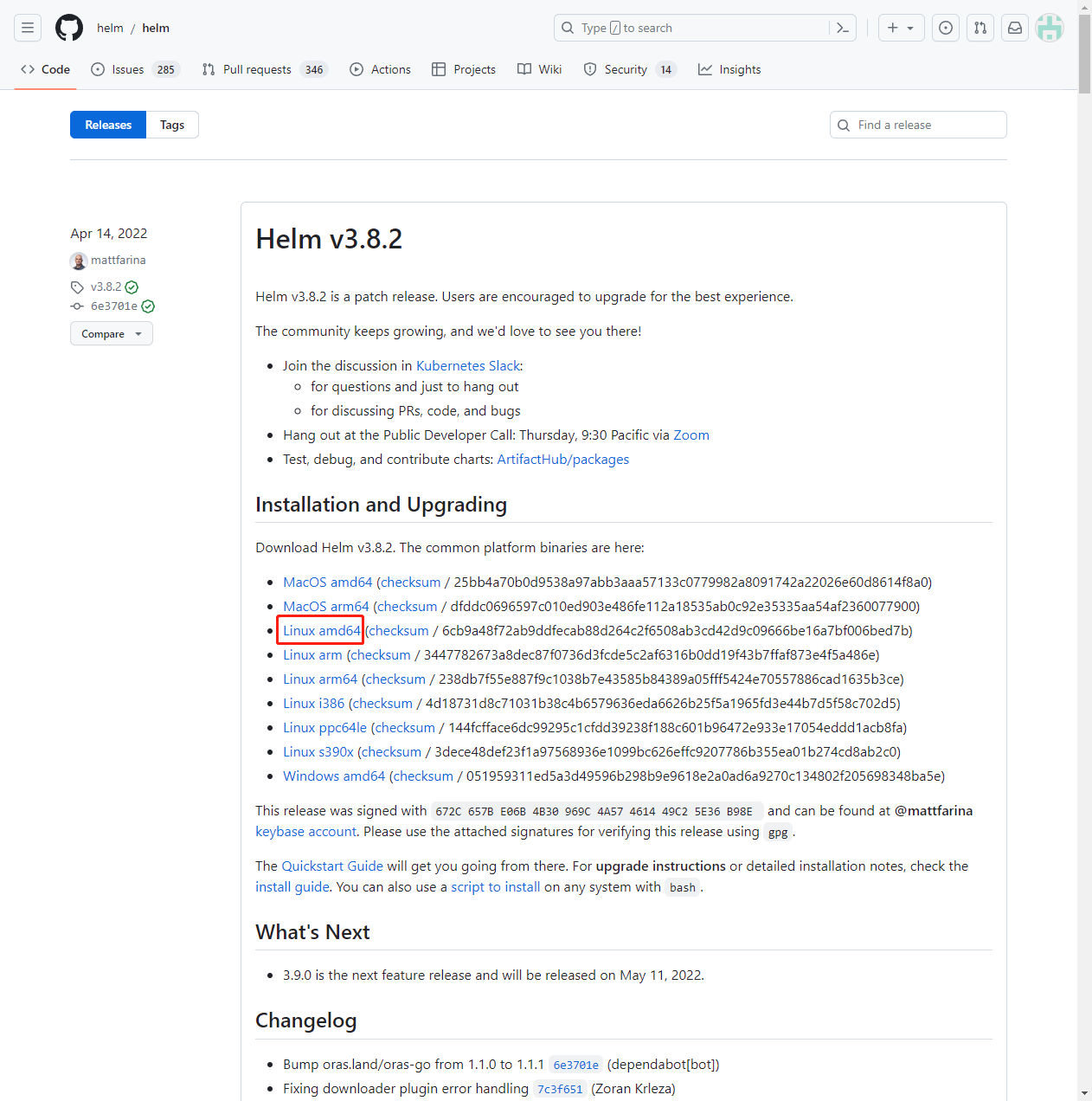Click the top search bar

click(692, 28)
